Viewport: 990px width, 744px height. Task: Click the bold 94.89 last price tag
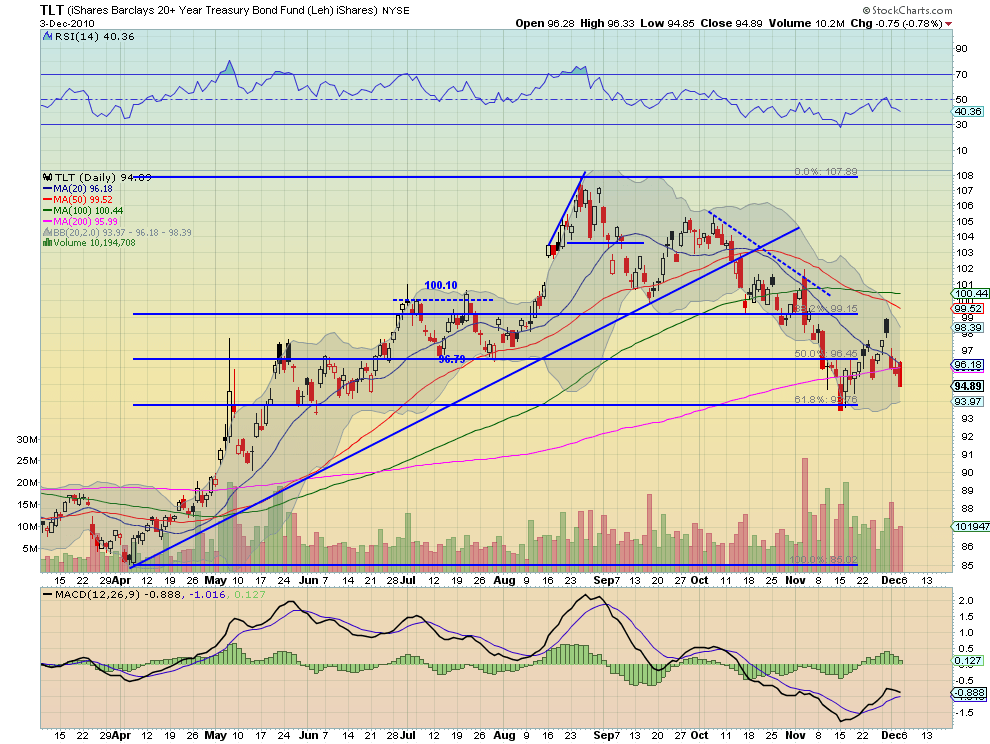click(968, 387)
